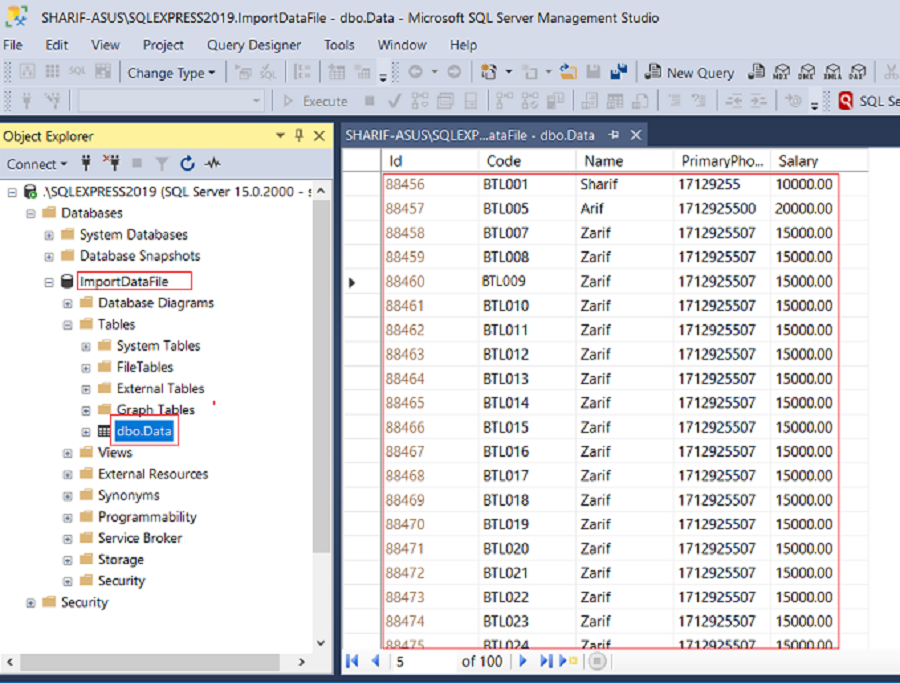Click the Verify SQL Syntax icon
This screenshot has height=683, width=900.
[268, 72]
